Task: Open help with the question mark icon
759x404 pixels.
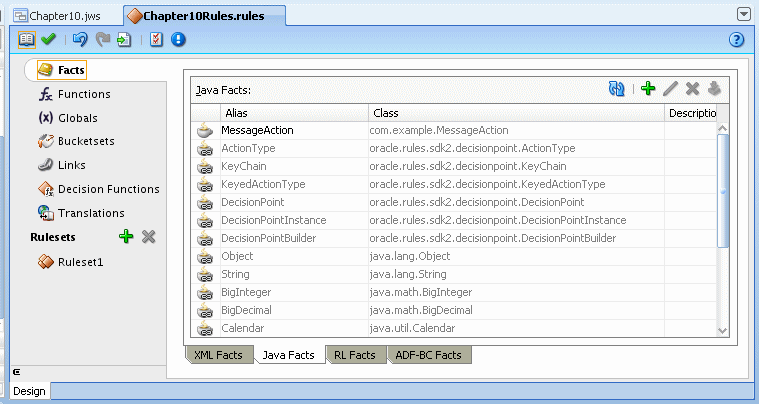Action: [x=737, y=39]
